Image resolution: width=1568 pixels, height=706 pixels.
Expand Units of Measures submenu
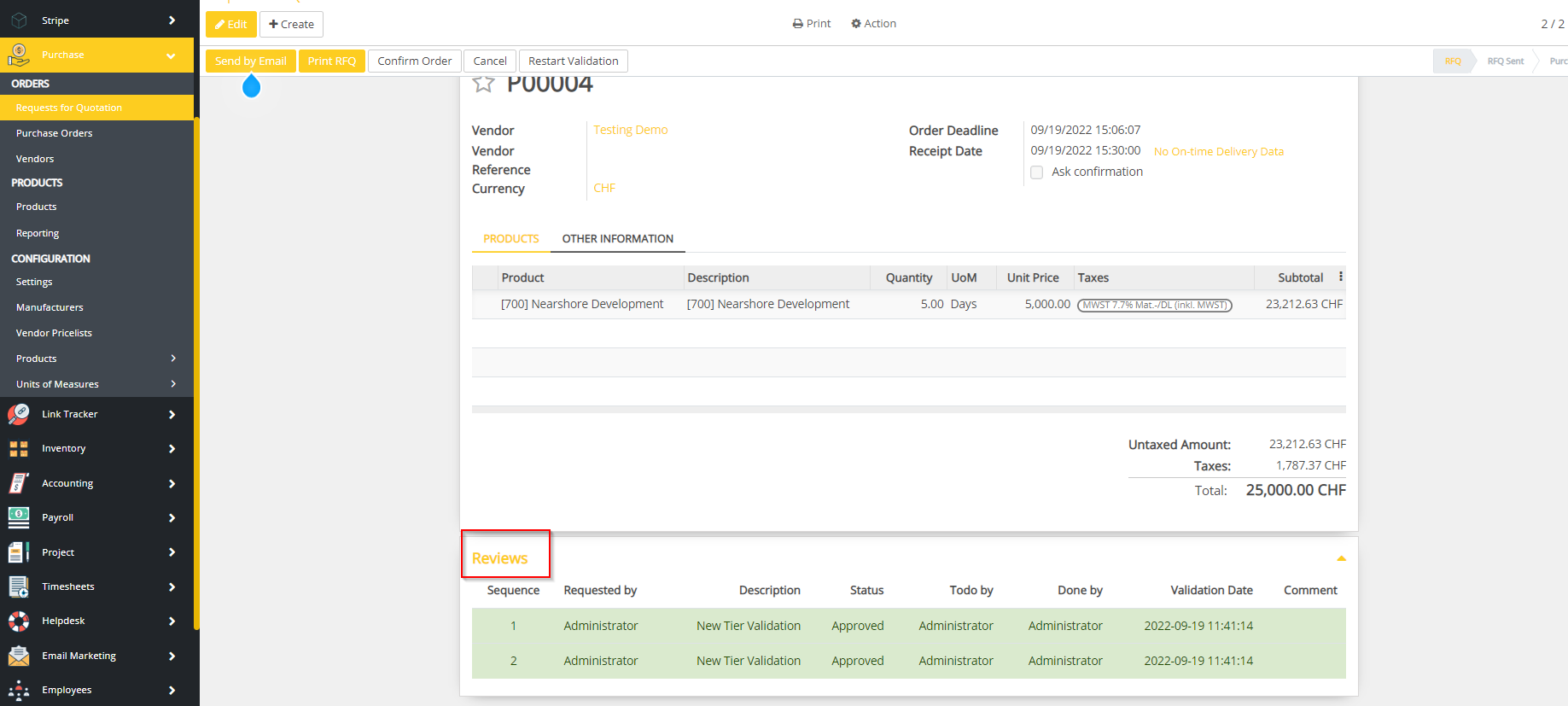click(x=173, y=384)
